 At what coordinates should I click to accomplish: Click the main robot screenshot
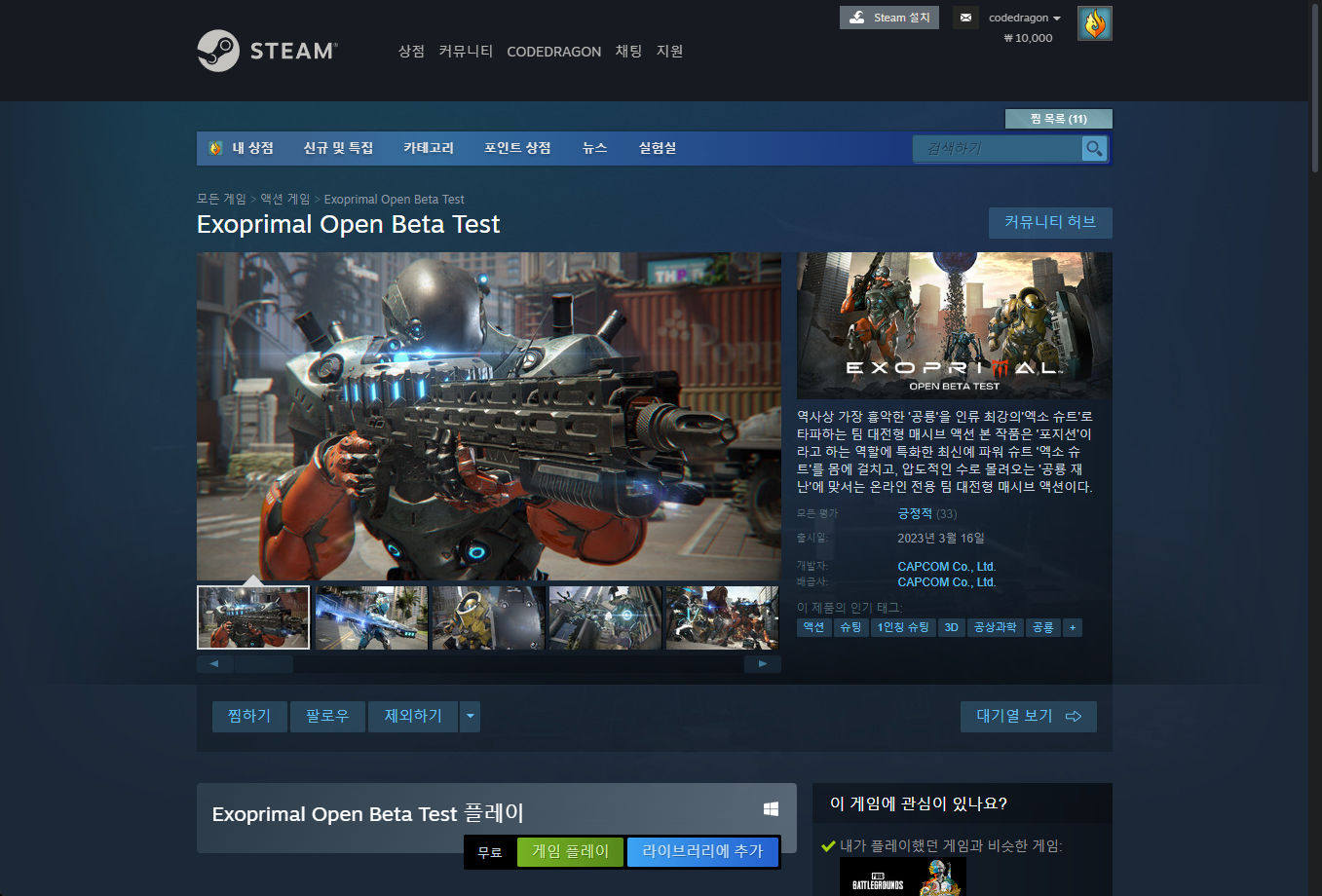[x=489, y=416]
